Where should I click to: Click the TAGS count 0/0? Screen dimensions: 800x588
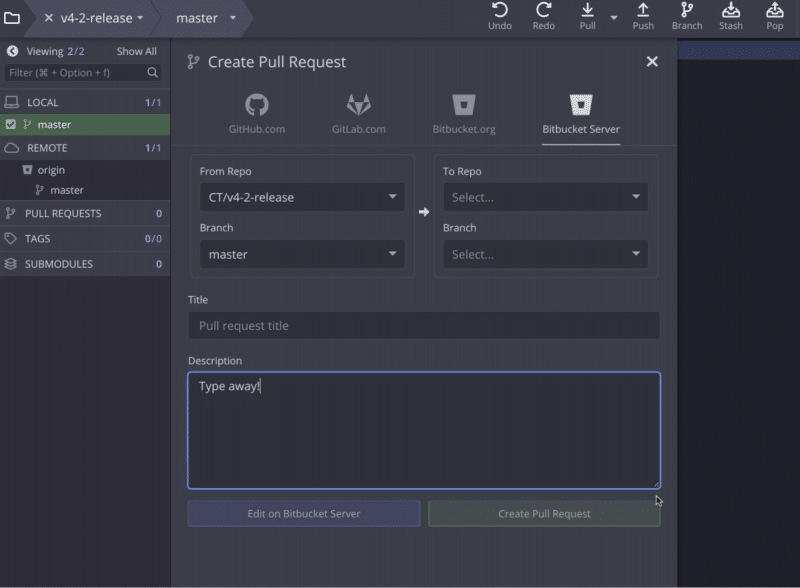tap(153, 238)
